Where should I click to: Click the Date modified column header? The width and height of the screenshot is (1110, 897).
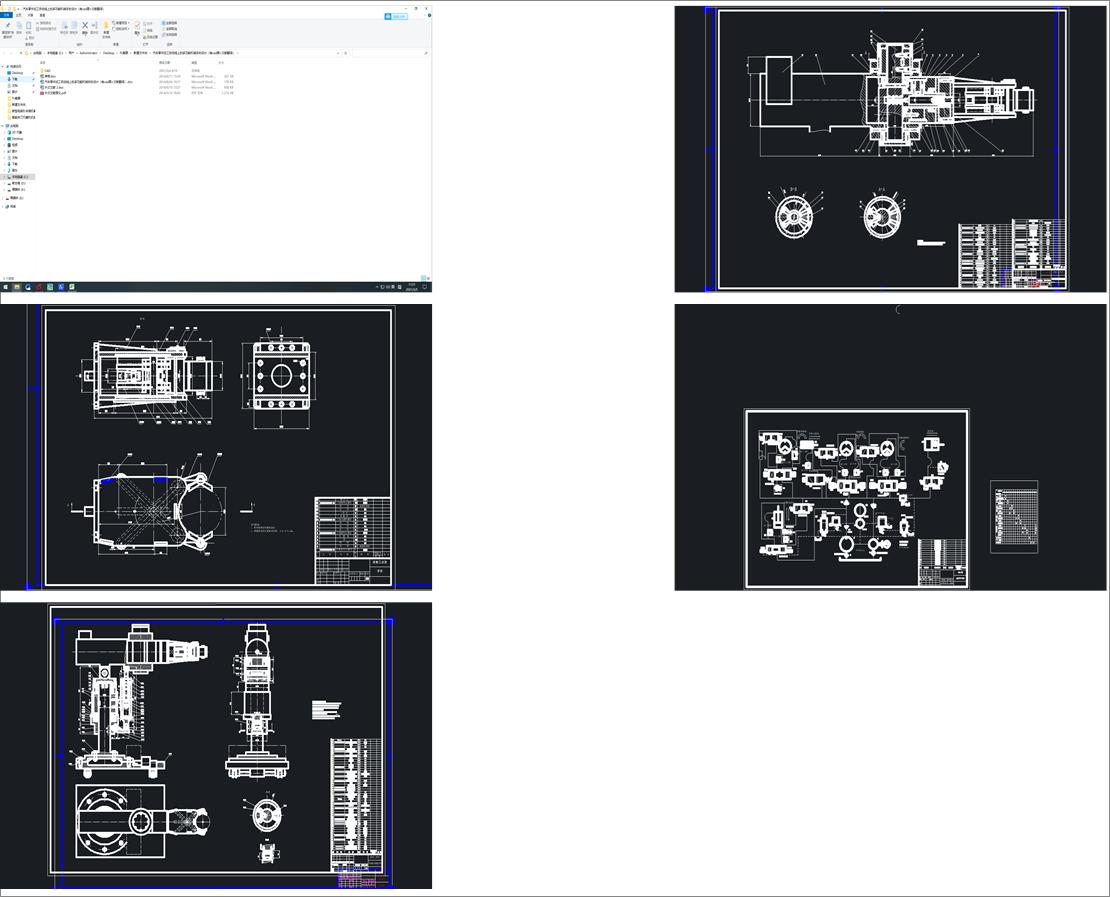pos(164,62)
